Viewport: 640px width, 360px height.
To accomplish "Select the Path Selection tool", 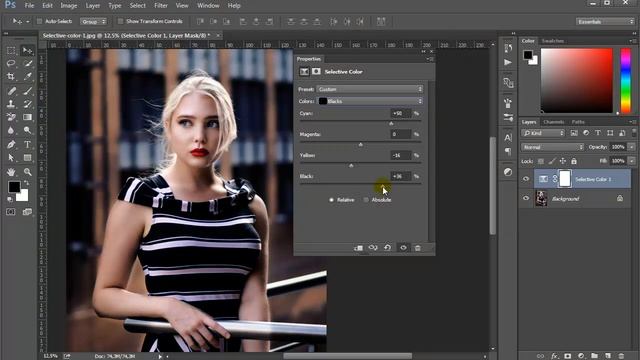I will [11, 158].
